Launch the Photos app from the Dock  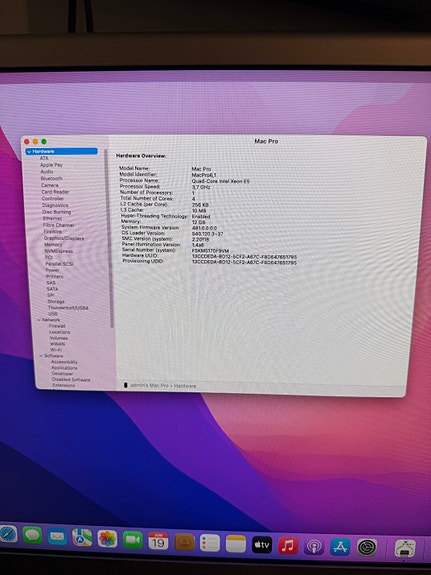point(107,539)
